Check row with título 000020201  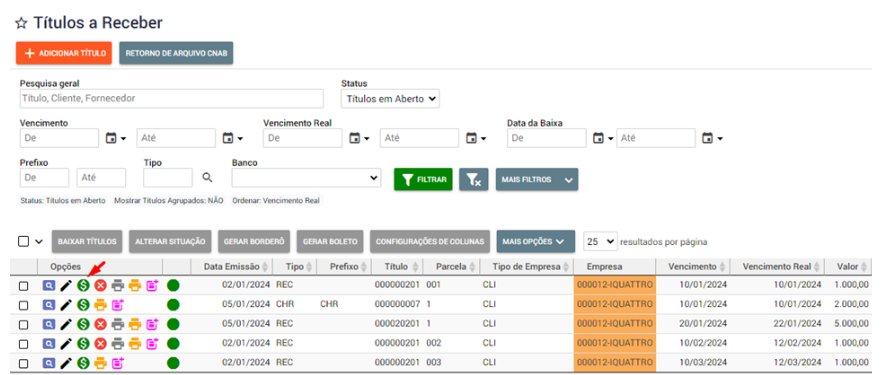click(23, 324)
